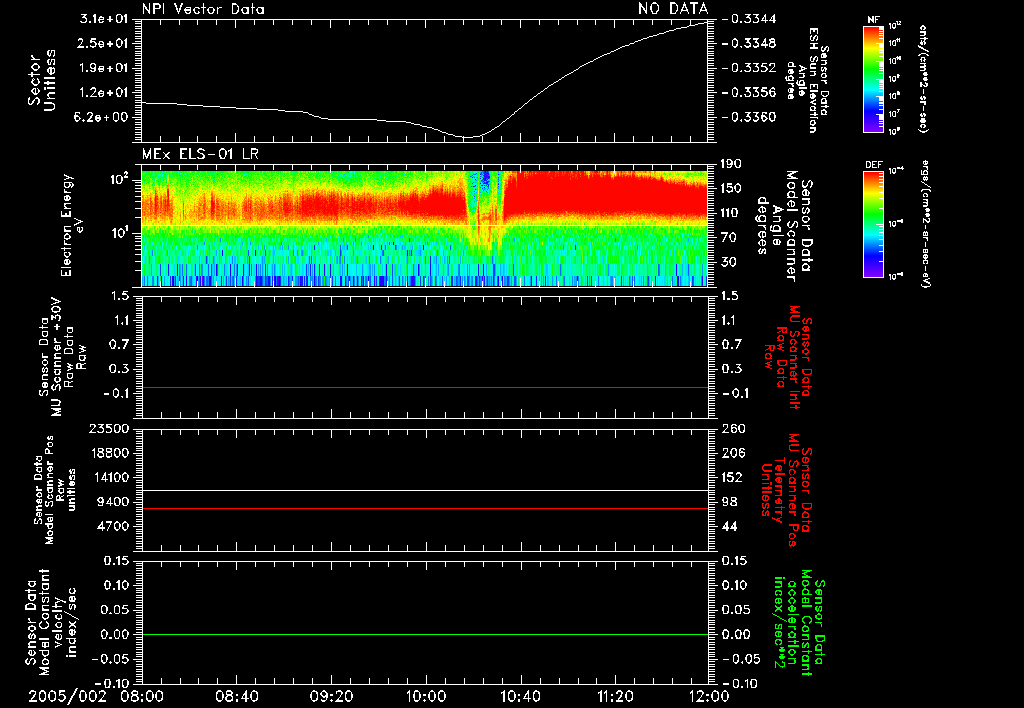Click the Electron Energy eV axis title

coord(73,225)
